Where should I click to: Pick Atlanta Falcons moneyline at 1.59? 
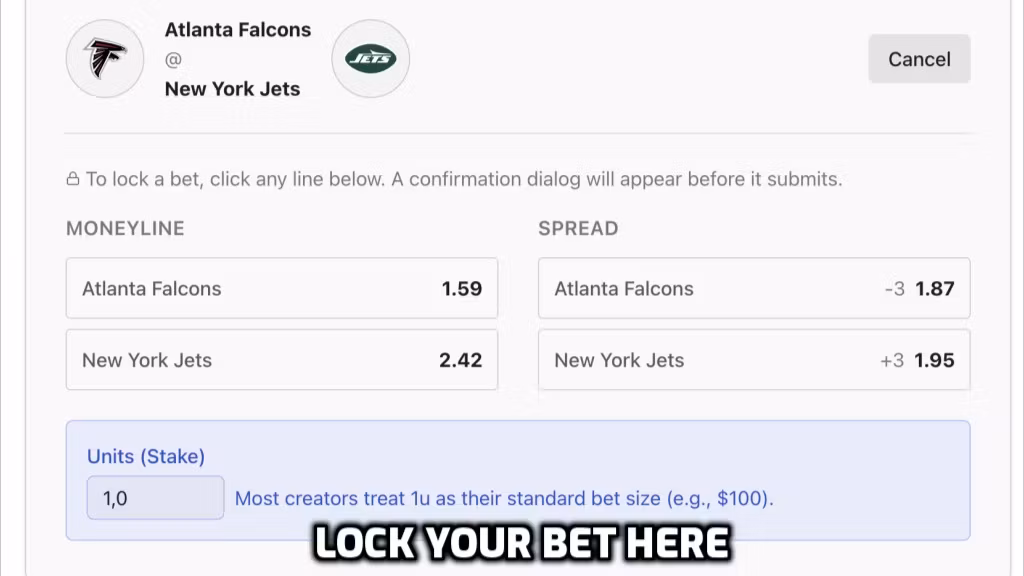click(x=281, y=288)
